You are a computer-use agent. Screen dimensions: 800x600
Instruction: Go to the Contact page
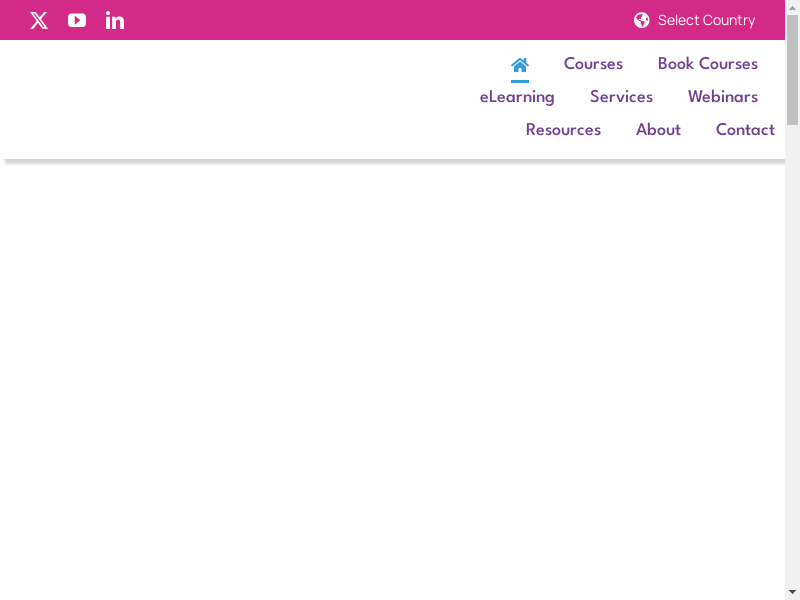click(745, 130)
